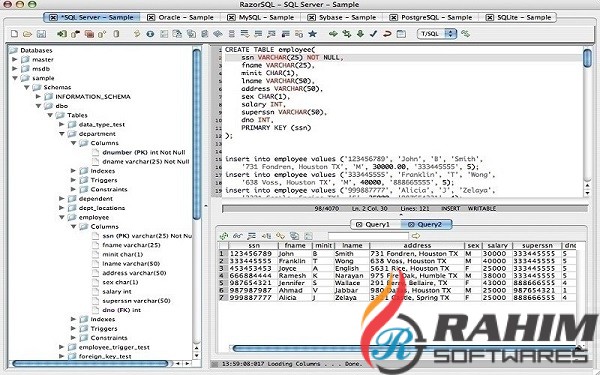Screen dimensions: 600x375
Task: Click the black checkmark commit icon
Action: (x=373, y=34)
